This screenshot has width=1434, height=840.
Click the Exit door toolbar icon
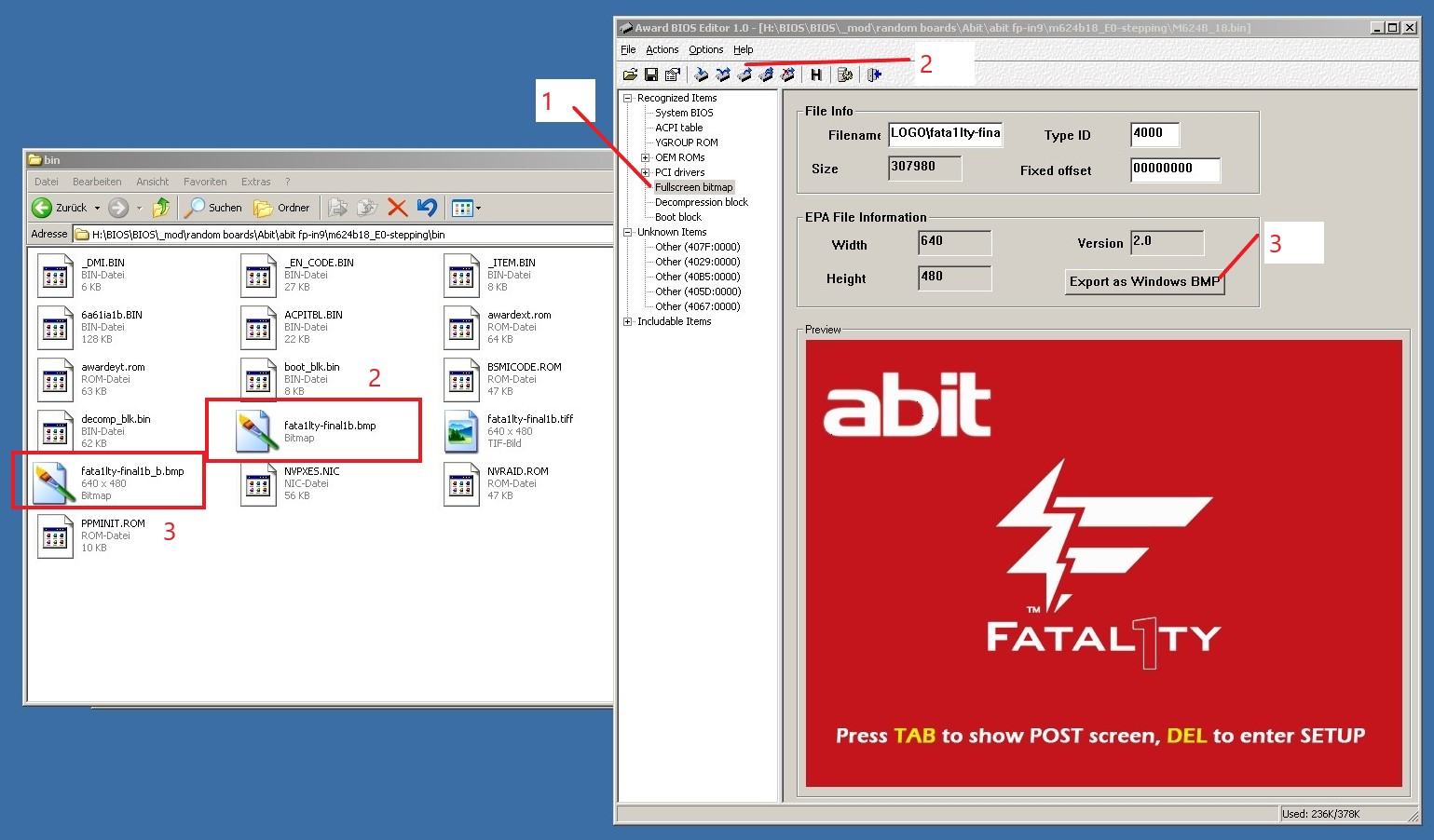874,75
